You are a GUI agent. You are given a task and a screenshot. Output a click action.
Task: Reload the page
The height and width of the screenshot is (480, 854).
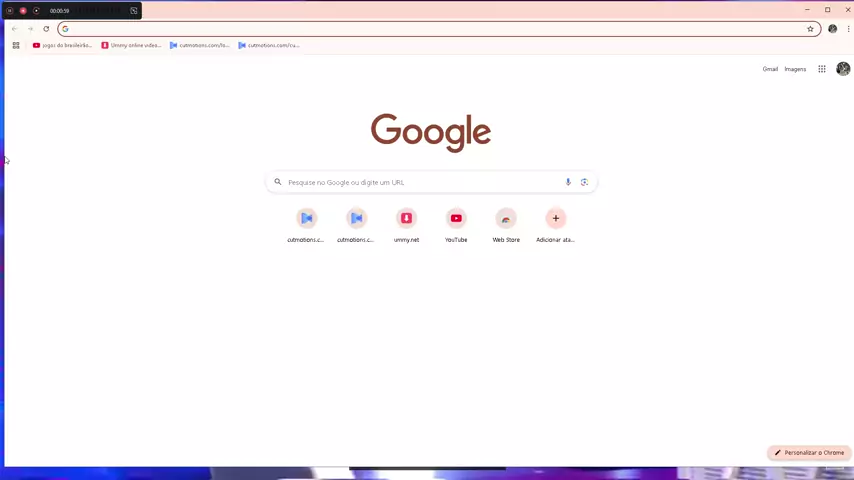tap(46, 29)
